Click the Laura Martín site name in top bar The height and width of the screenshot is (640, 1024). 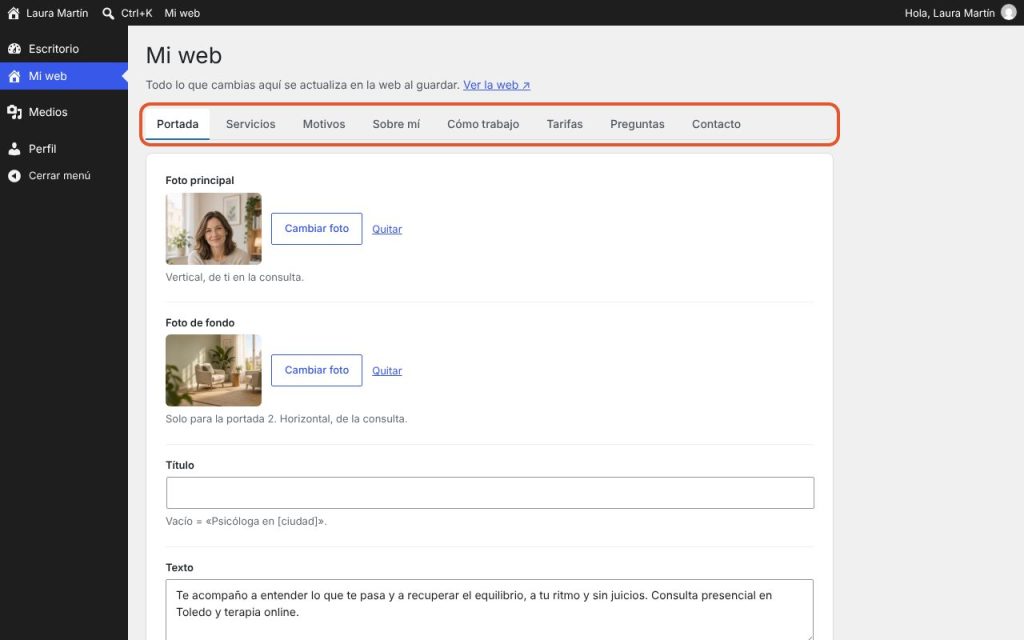57,13
